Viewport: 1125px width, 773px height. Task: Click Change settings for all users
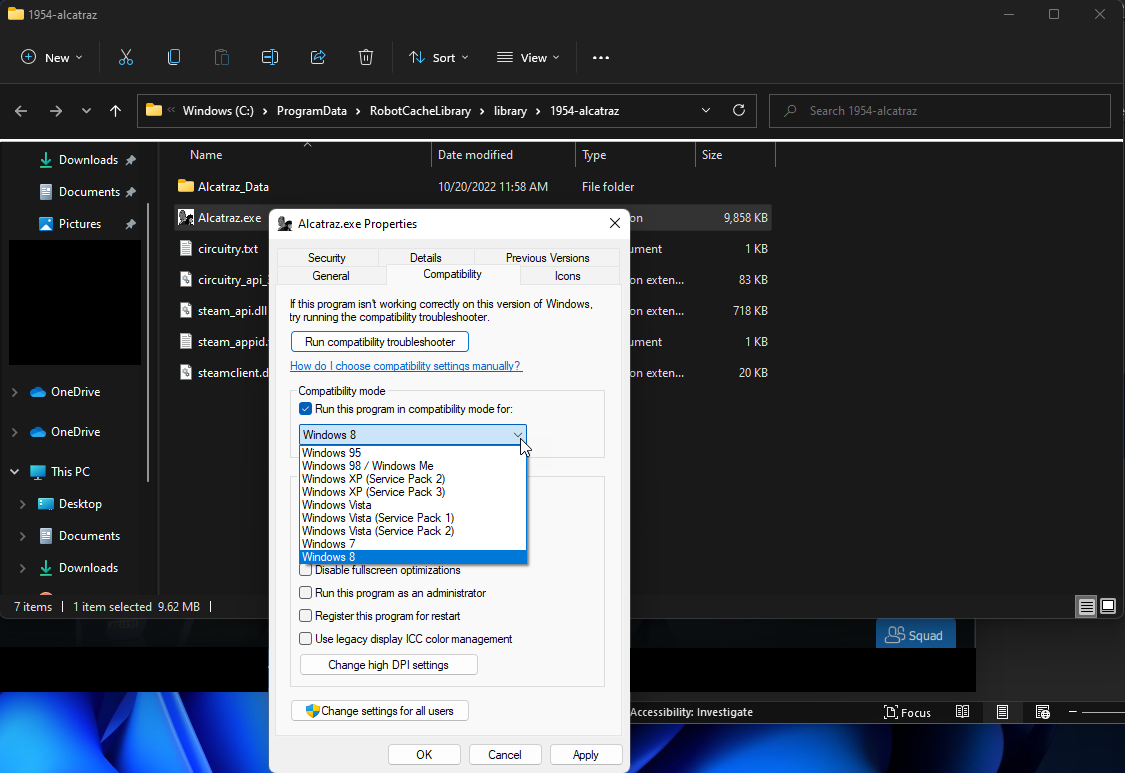380,711
